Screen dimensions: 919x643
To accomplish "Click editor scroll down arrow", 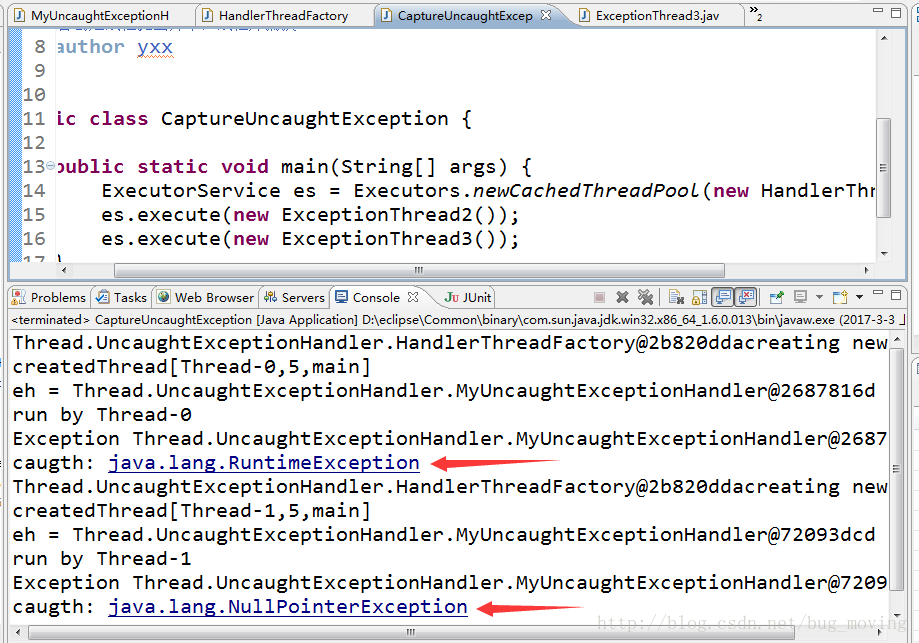I will [x=884, y=254].
